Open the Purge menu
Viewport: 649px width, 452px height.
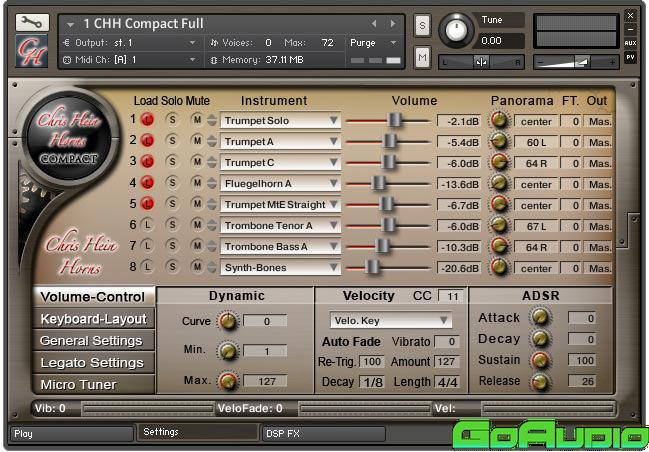tap(374, 43)
